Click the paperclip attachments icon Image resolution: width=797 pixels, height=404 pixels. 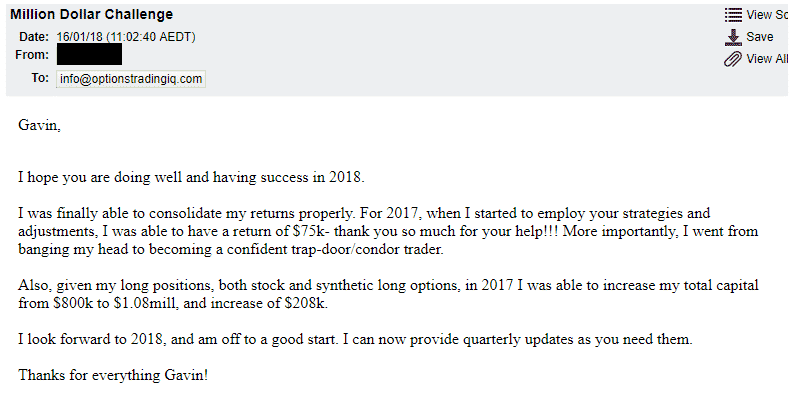(732, 59)
